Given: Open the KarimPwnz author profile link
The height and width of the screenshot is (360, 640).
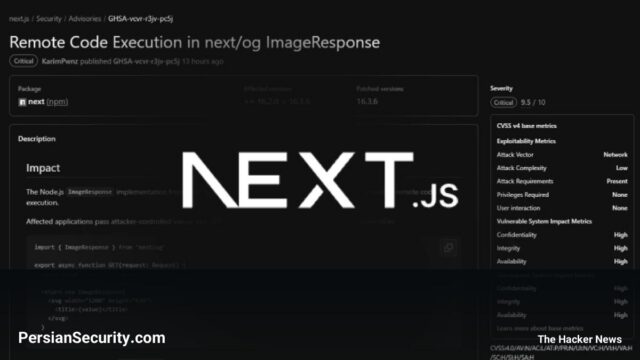Looking at the screenshot, I should point(60,61).
